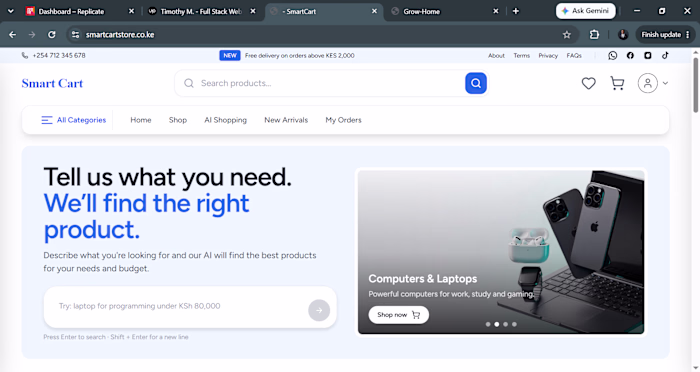This screenshot has width=700, height=372.
Task: Switch to Dashboard – Replicate tab
Action: [78, 11]
